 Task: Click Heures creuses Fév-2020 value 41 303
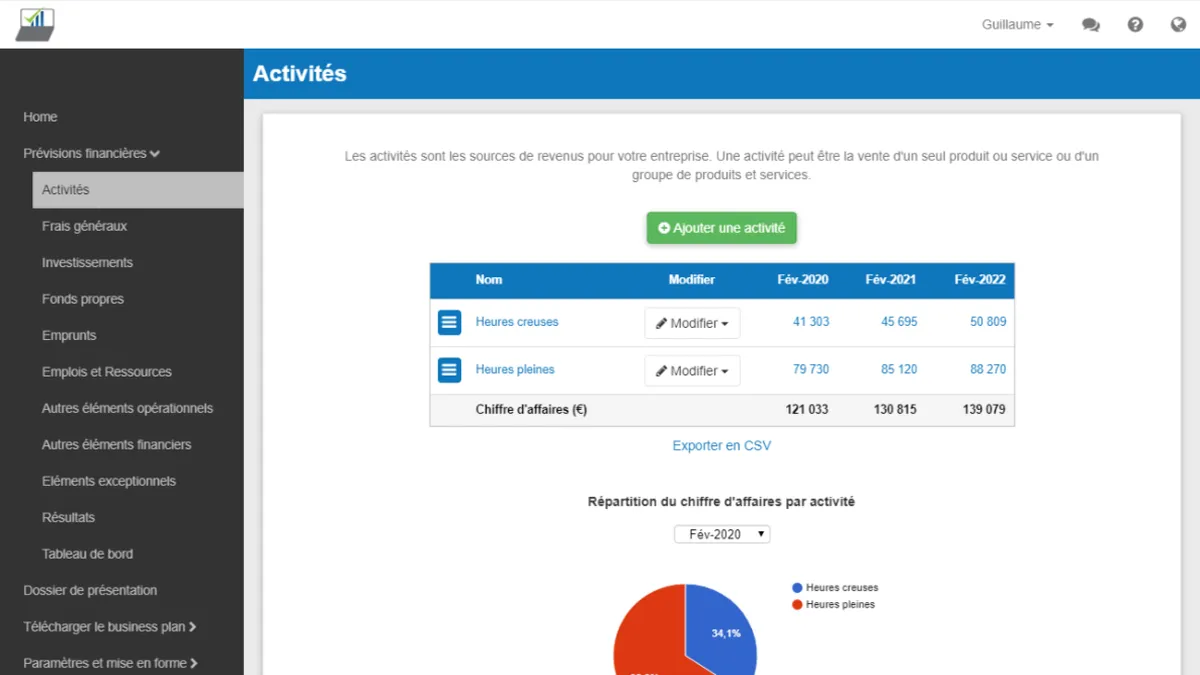click(811, 322)
